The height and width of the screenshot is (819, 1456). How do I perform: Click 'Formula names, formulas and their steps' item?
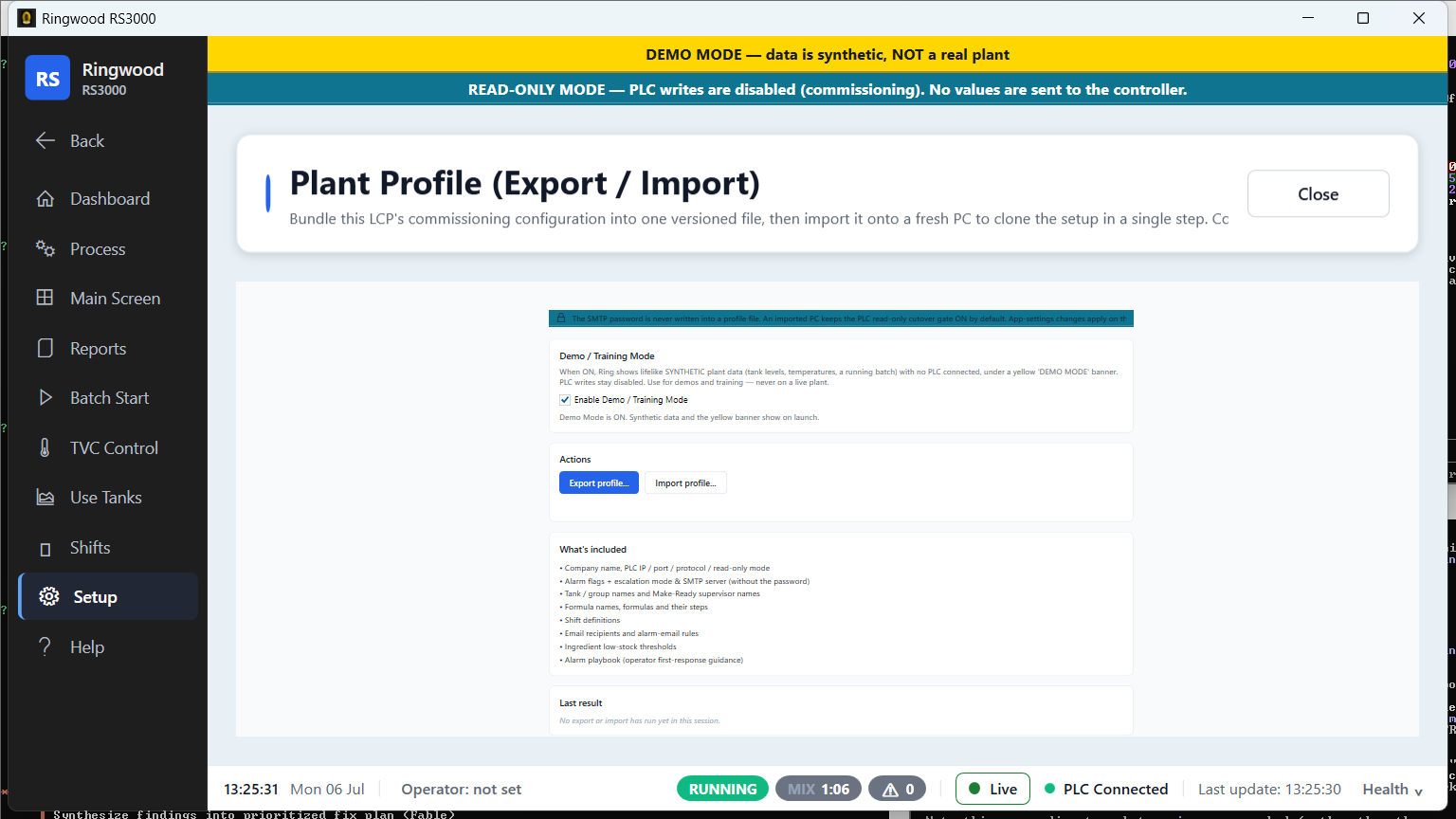coord(634,607)
